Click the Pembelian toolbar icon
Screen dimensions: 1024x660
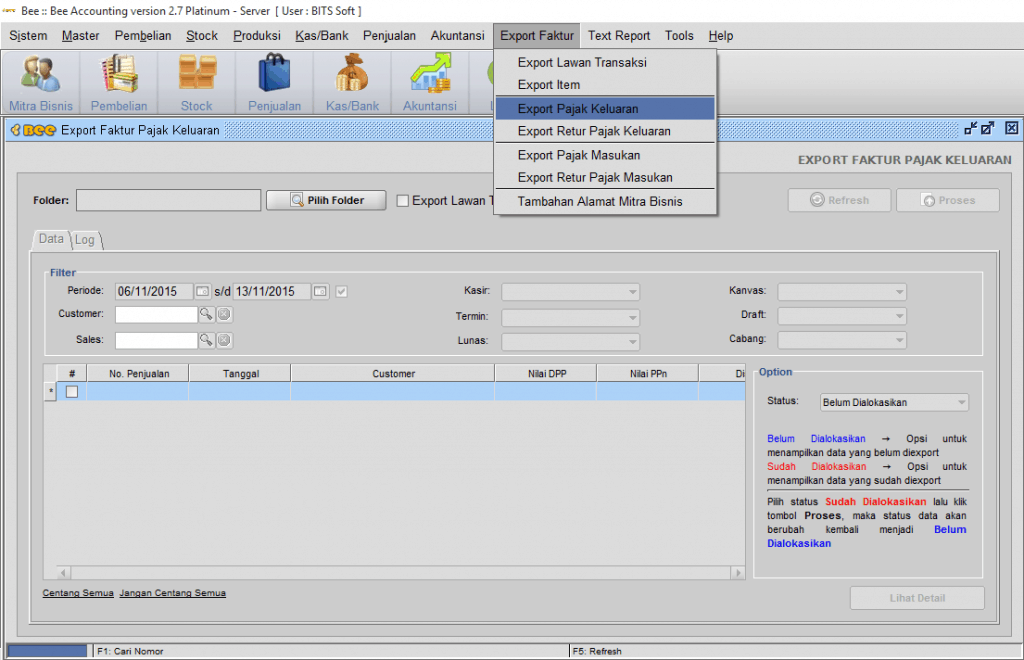(x=119, y=82)
